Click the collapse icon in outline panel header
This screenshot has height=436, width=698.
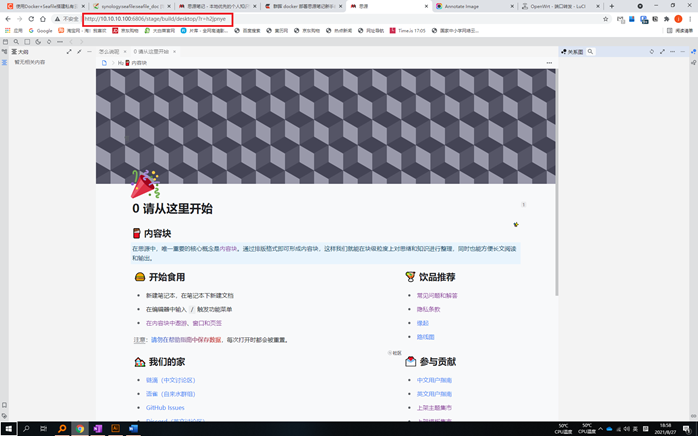point(79,52)
